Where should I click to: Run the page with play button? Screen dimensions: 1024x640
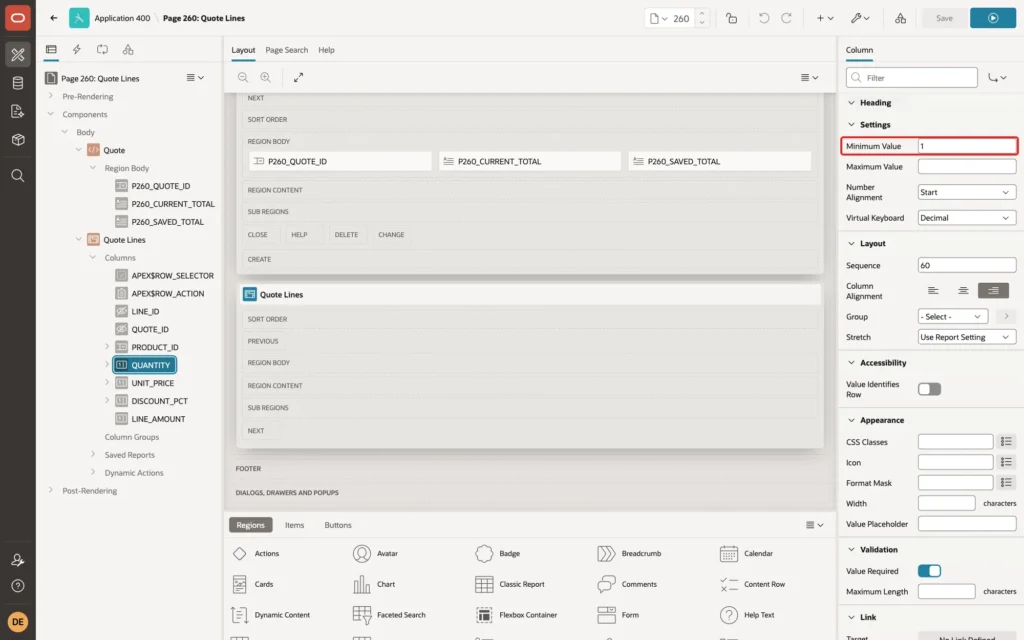coord(993,18)
